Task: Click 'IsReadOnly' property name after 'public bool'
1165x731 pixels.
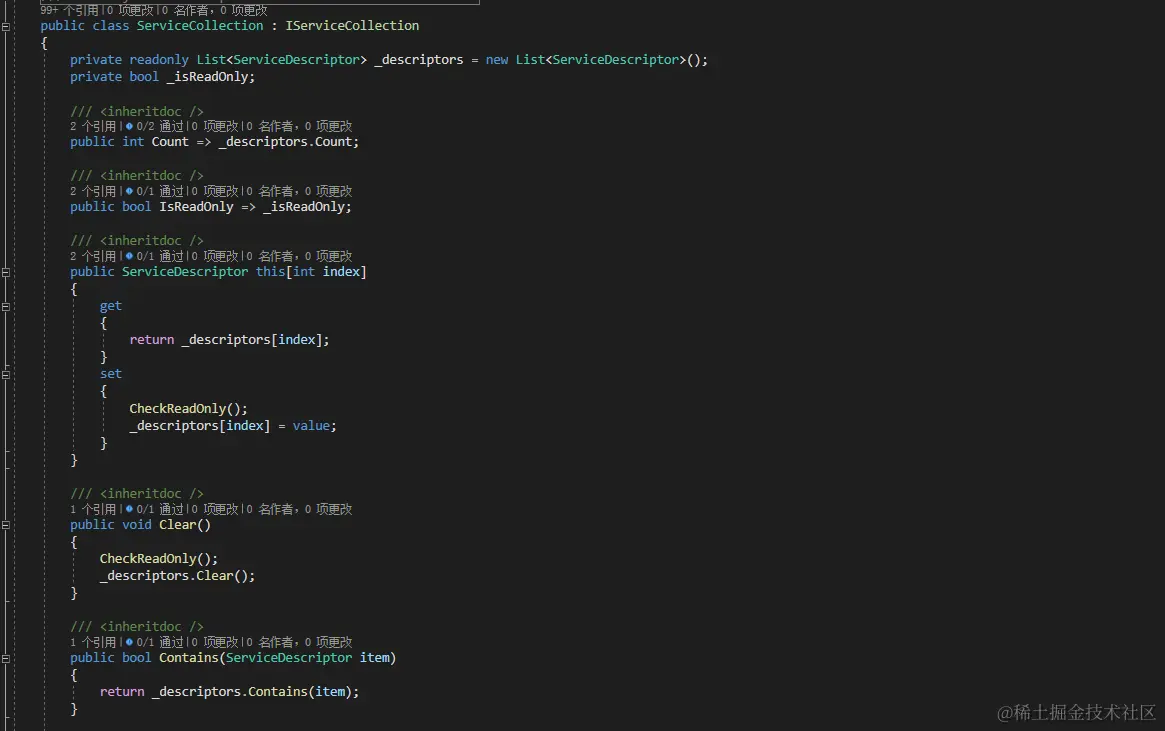Action: (x=196, y=207)
